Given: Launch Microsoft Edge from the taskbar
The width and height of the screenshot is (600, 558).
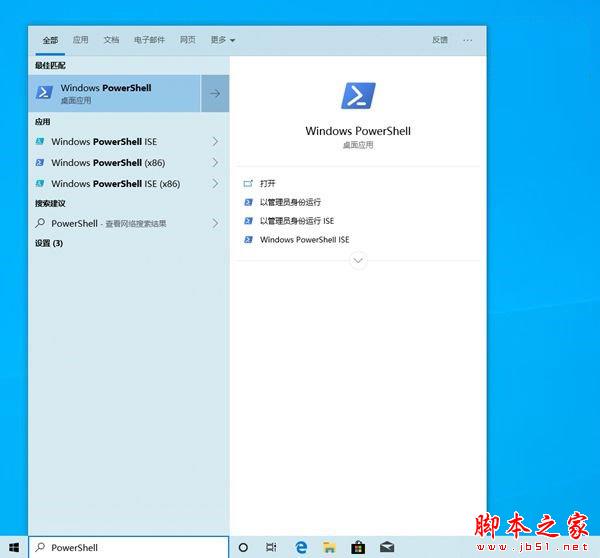Looking at the screenshot, I should (300, 547).
